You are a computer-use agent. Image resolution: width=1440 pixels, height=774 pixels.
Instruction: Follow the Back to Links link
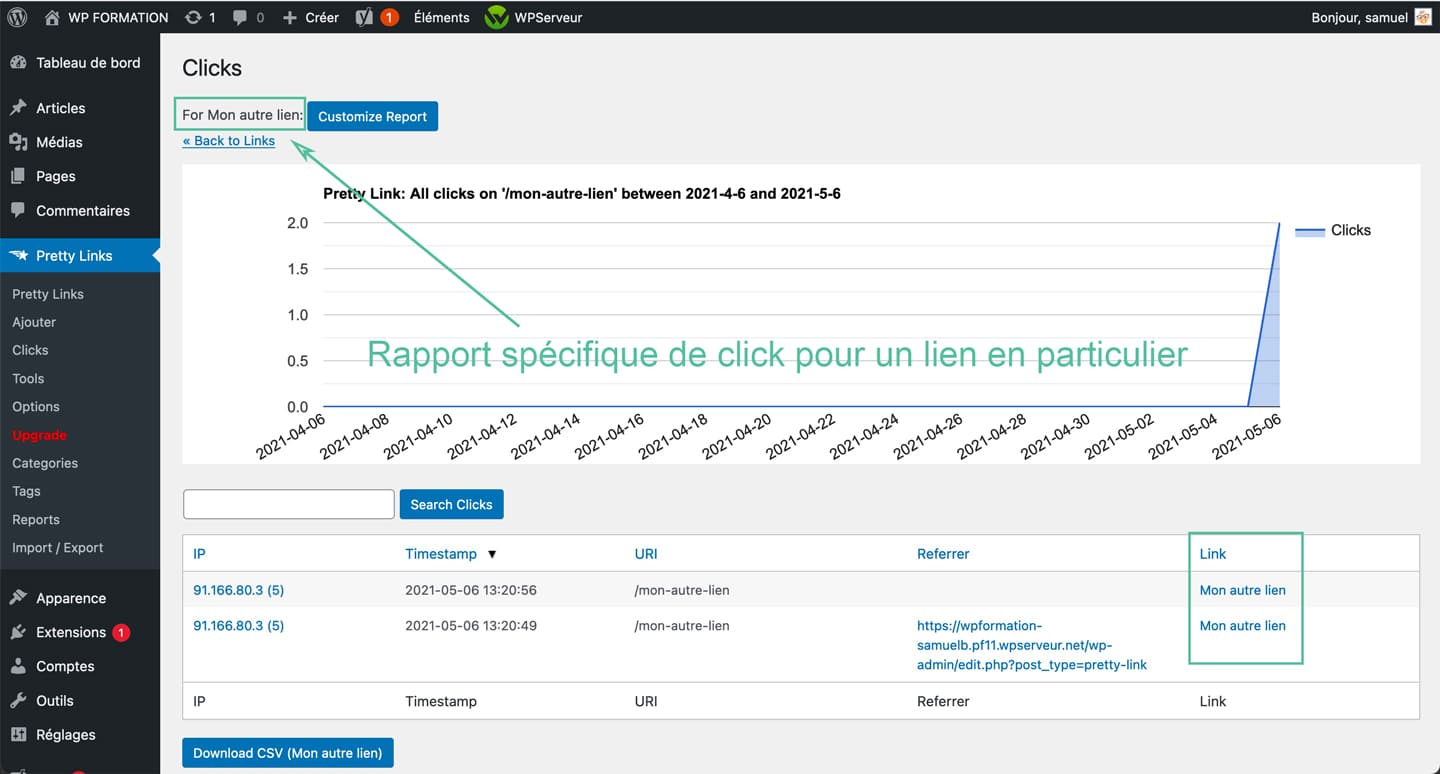[228, 140]
